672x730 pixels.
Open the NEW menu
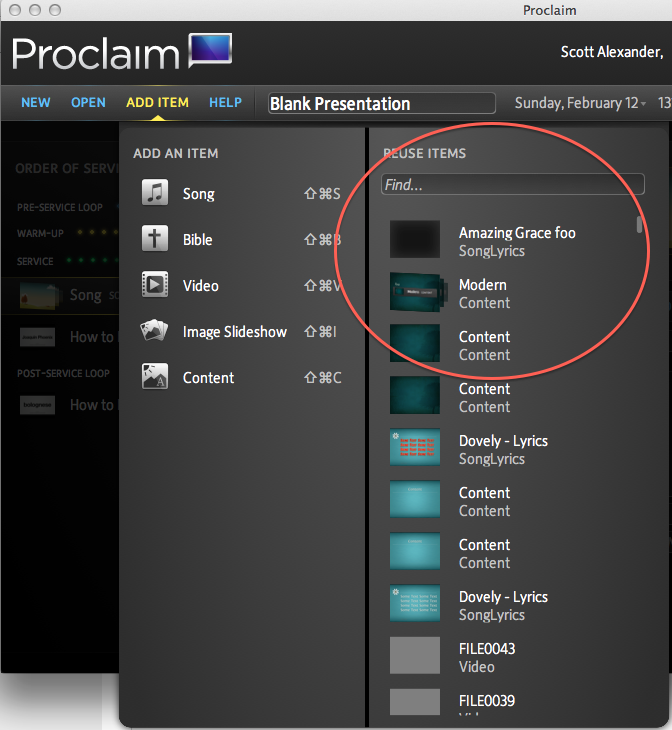tap(36, 102)
